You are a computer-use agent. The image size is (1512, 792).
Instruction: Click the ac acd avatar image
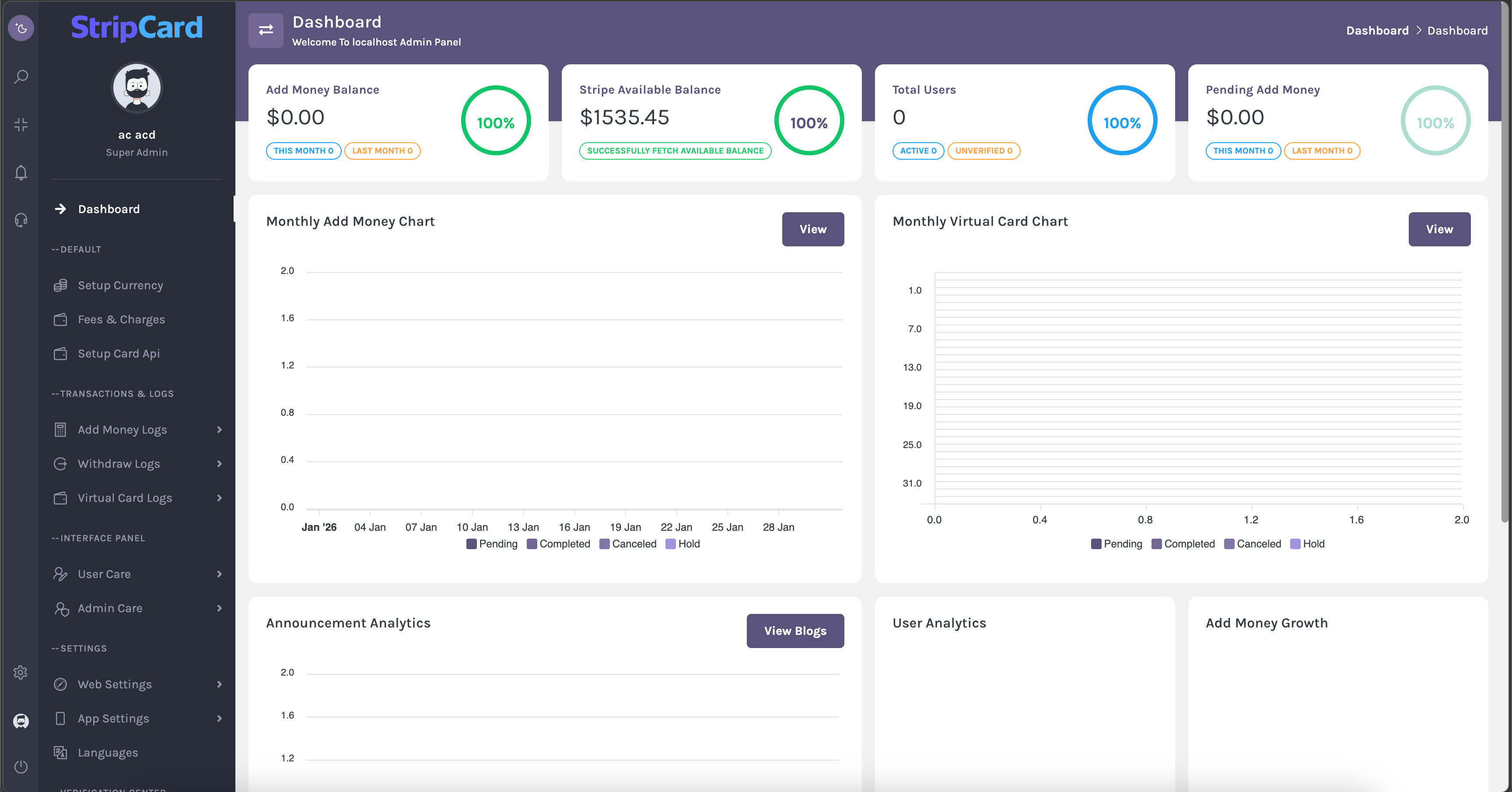(137, 88)
